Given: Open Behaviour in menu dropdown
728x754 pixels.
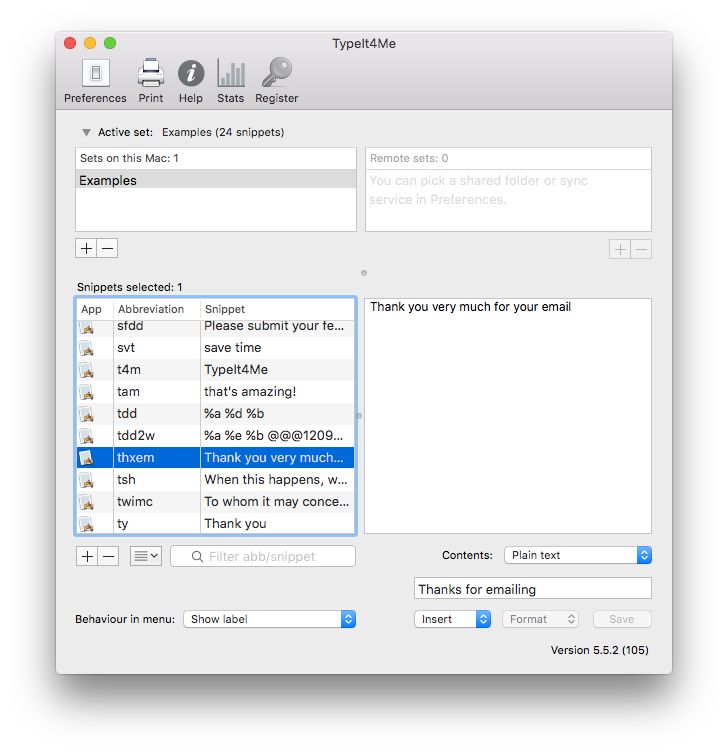Looking at the screenshot, I should [269, 619].
